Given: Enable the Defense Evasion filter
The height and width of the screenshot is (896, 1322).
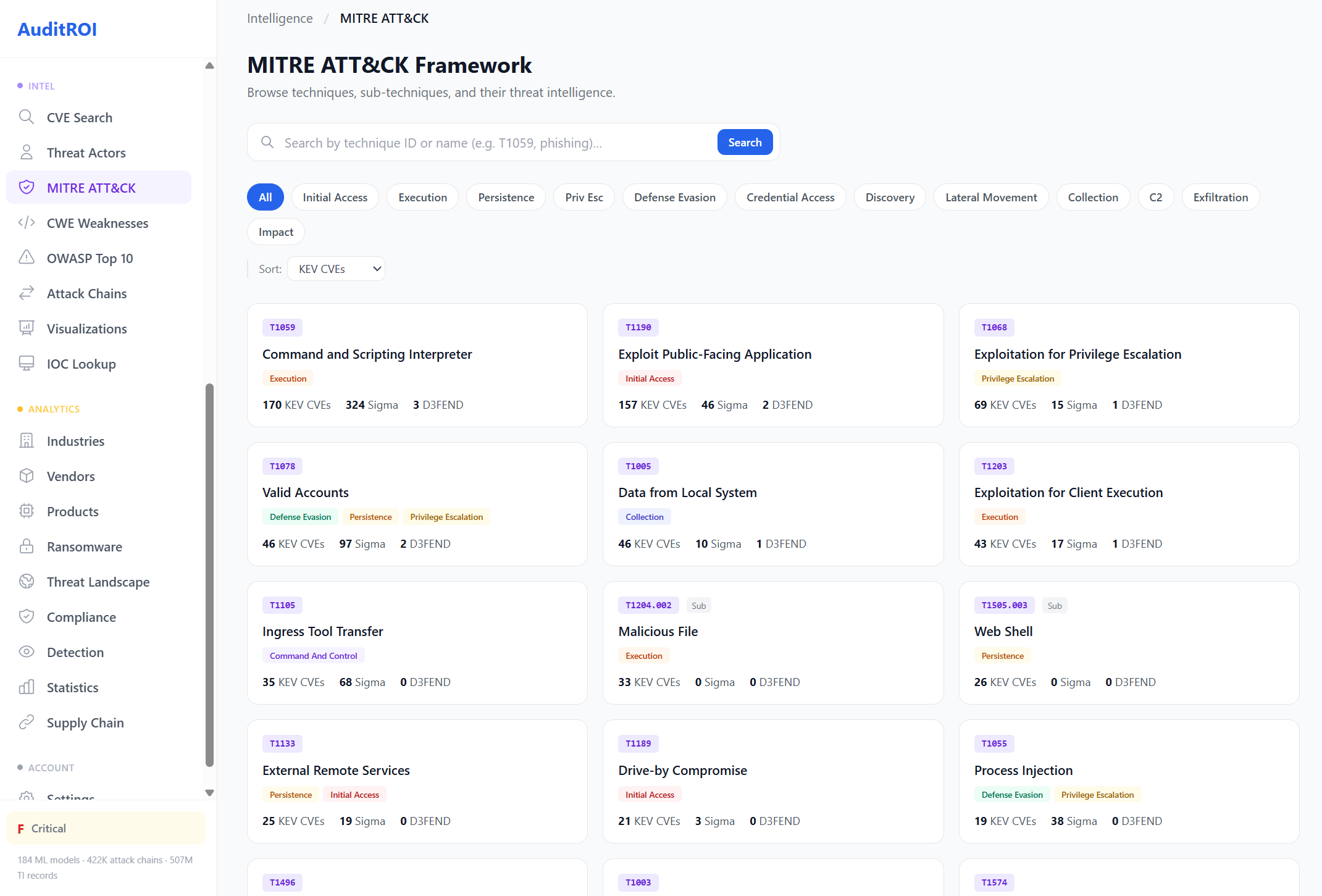Looking at the screenshot, I should point(674,197).
